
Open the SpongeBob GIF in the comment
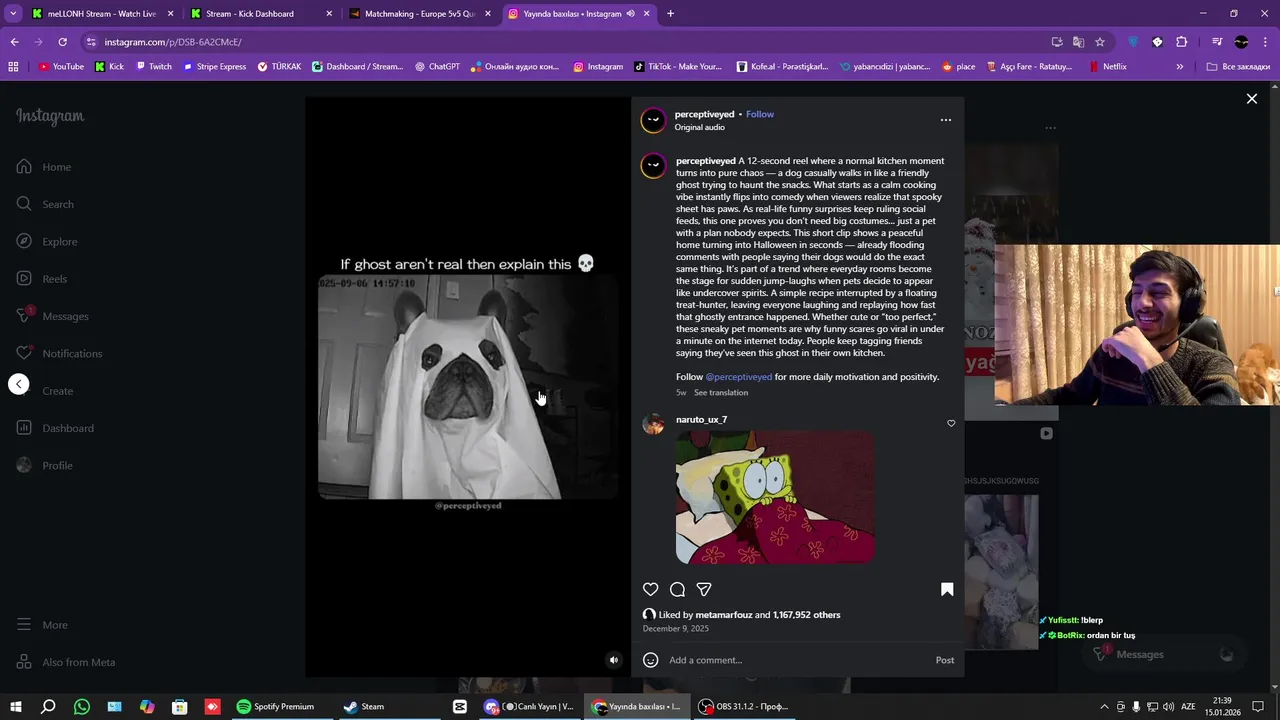point(775,497)
